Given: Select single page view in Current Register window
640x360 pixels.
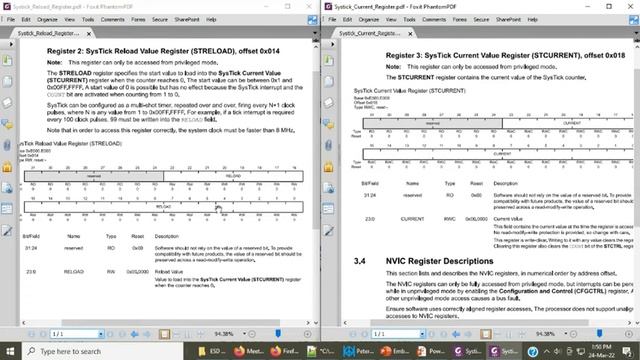Looking at the screenshot, I should pyautogui.click(x=486, y=334).
